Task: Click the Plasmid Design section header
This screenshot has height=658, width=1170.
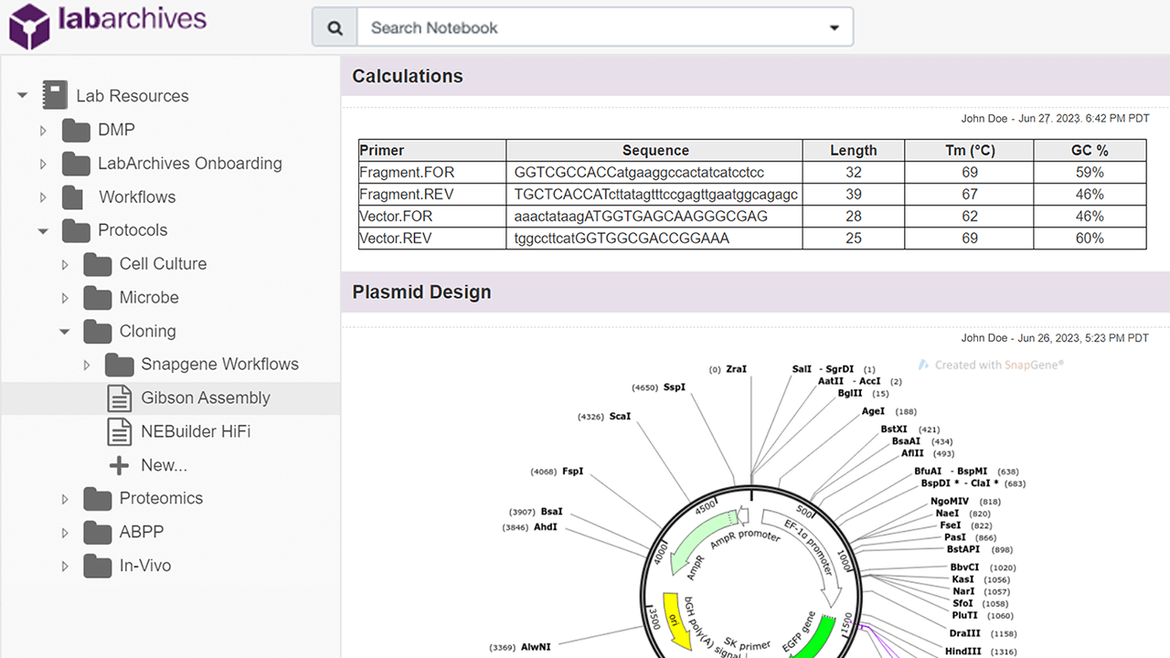Action: click(x=421, y=293)
